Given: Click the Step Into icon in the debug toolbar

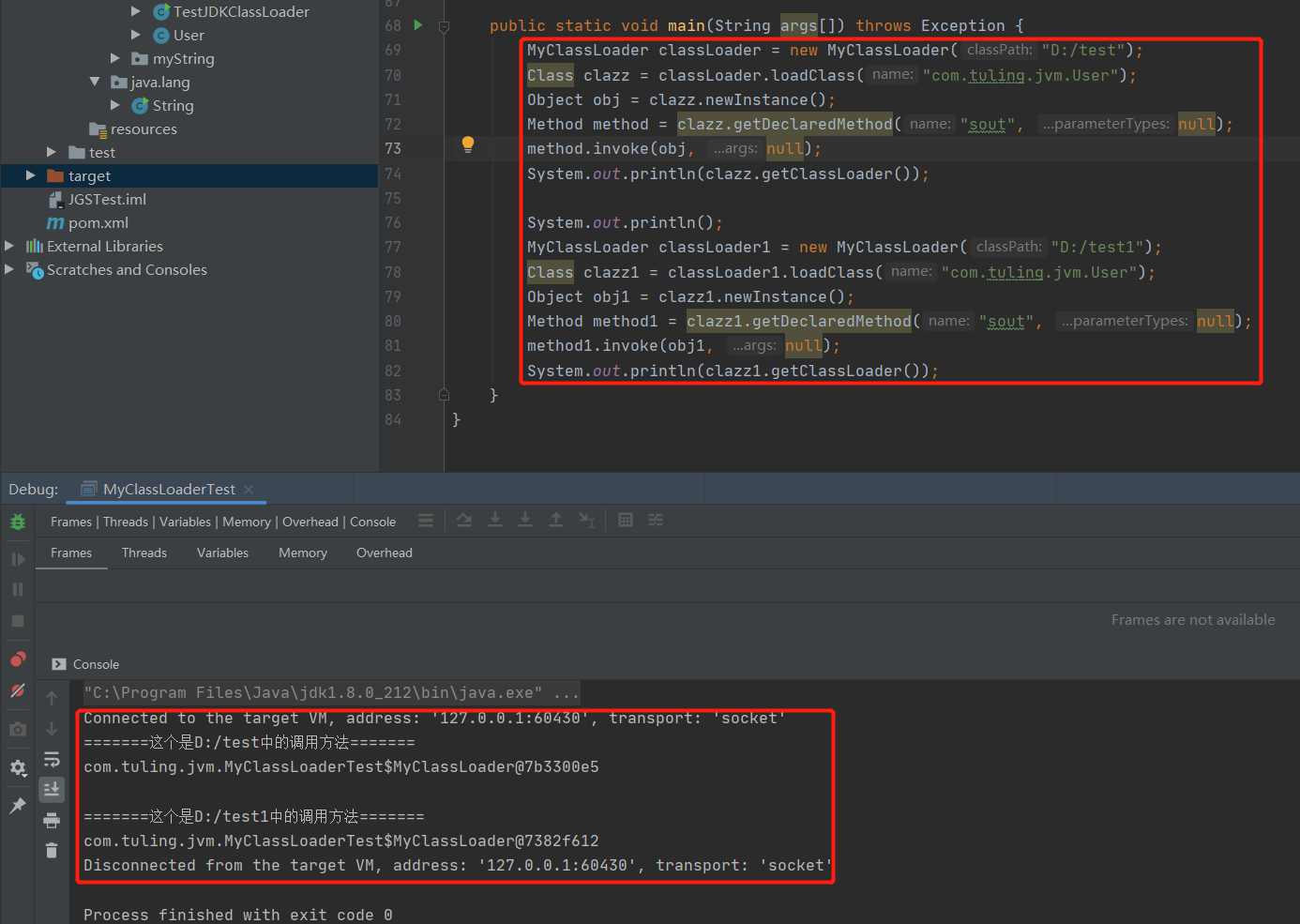Looking at the screenshot, I should coord(495,520).
